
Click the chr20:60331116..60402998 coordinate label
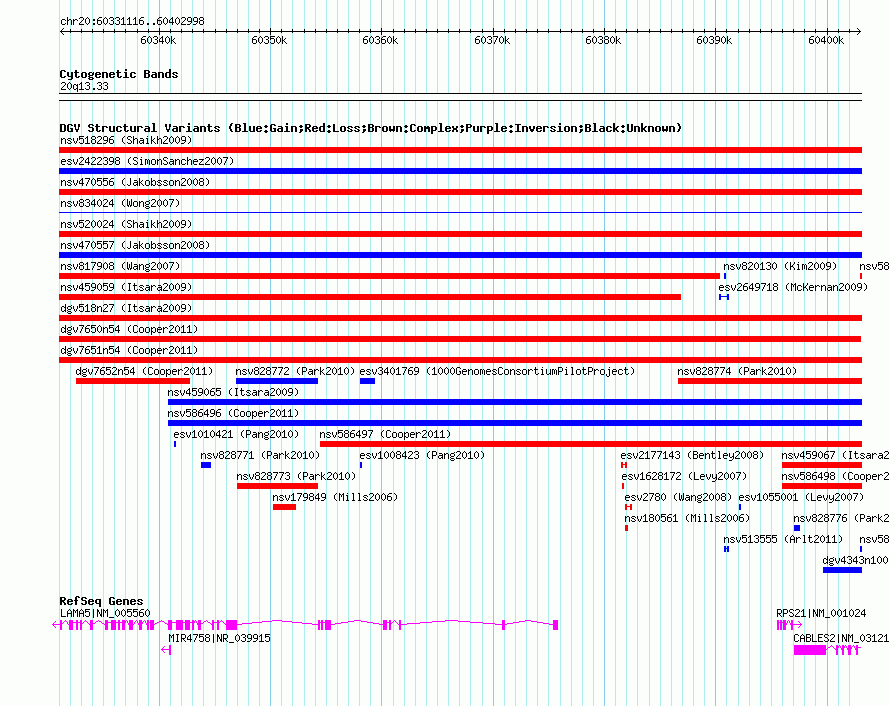(x=132, y=21)
